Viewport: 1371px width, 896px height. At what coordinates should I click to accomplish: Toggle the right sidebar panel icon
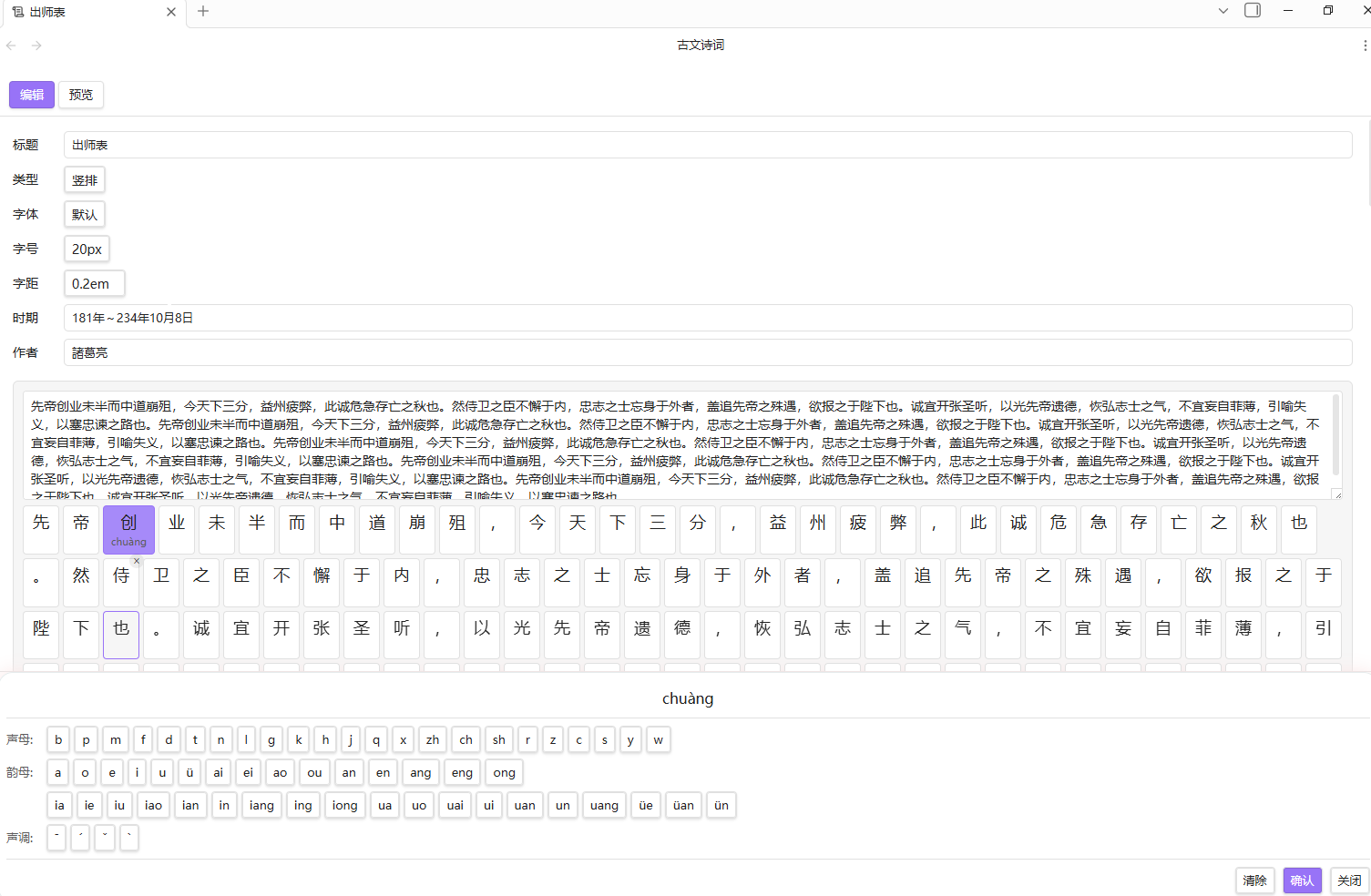1253,11
